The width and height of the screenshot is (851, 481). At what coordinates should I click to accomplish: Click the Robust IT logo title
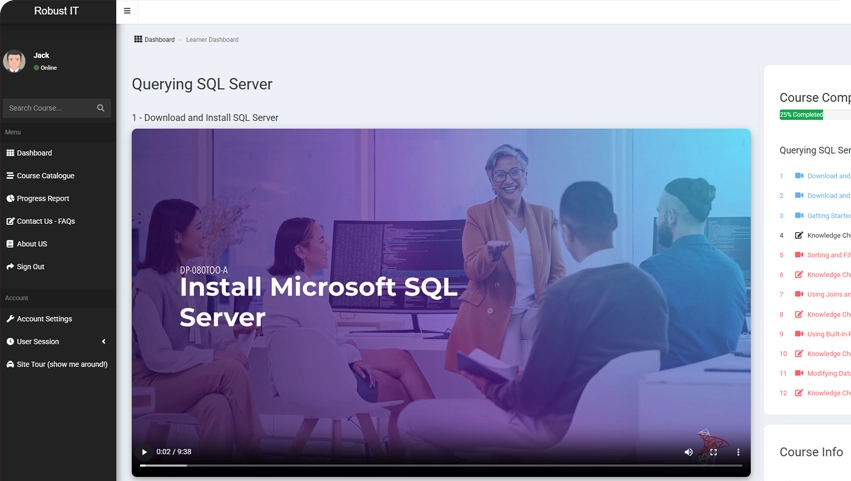click(56, 11)
